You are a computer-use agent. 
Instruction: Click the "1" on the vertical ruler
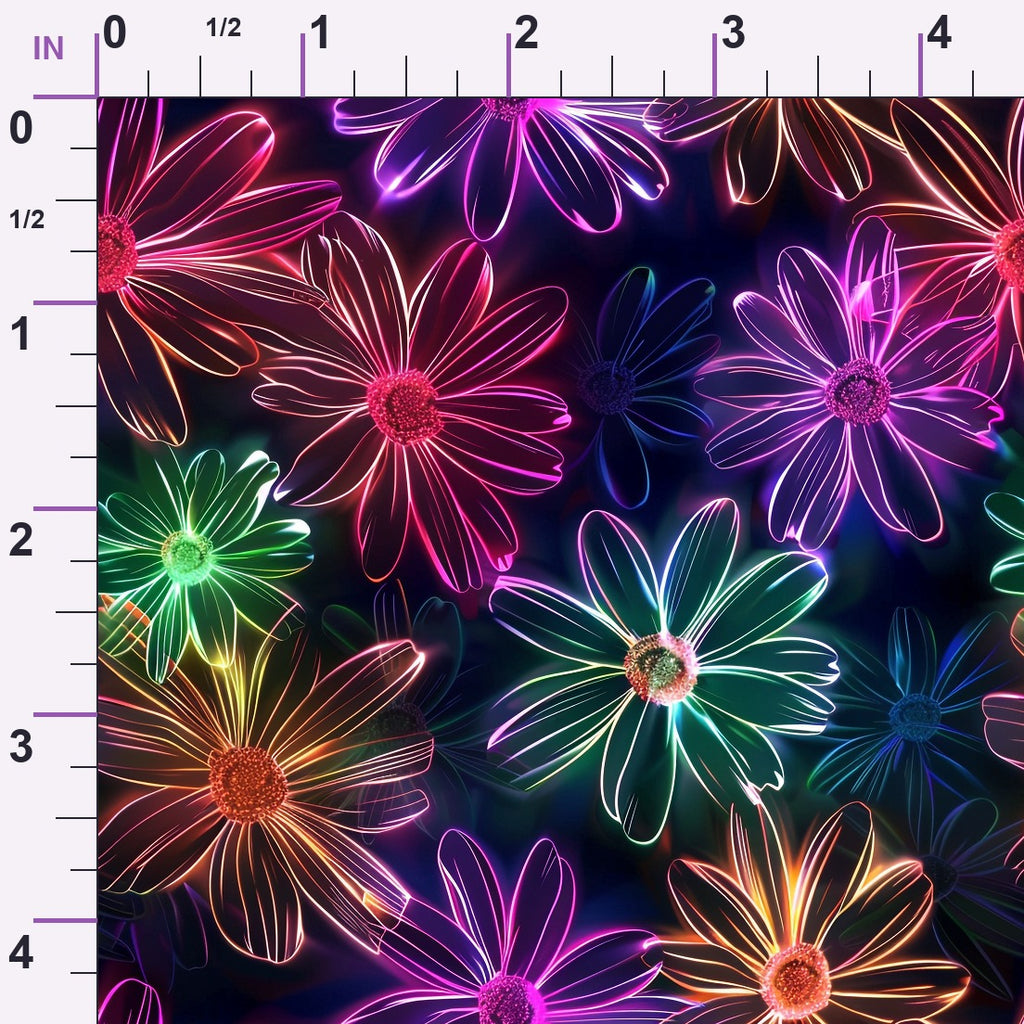[x=21, y=334]
